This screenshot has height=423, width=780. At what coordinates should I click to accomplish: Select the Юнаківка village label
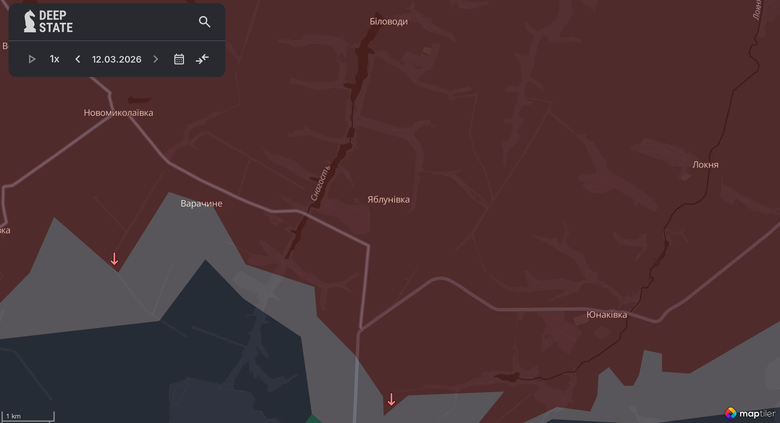point(606,314)
